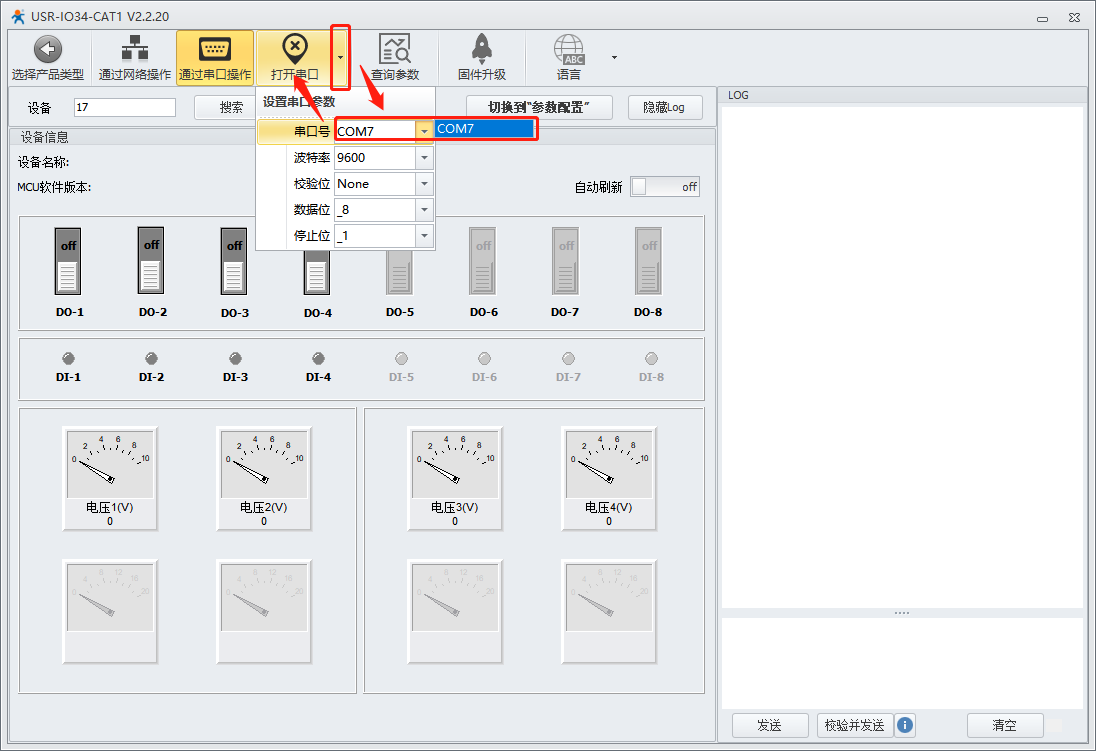Open the query parameters icon
Image resolution: width=1096 pixels, height=751 pixels.
point(394,50)
